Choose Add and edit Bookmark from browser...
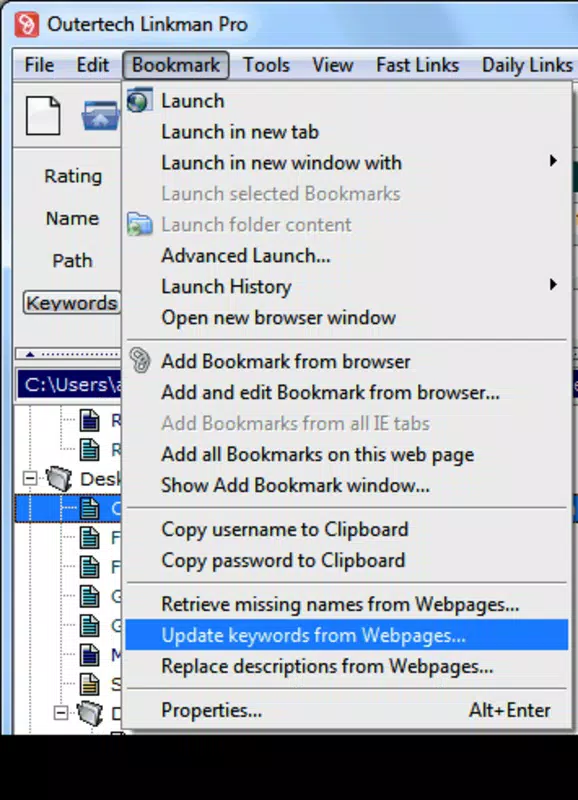578x800 pixels. click(x=347, y=393)
